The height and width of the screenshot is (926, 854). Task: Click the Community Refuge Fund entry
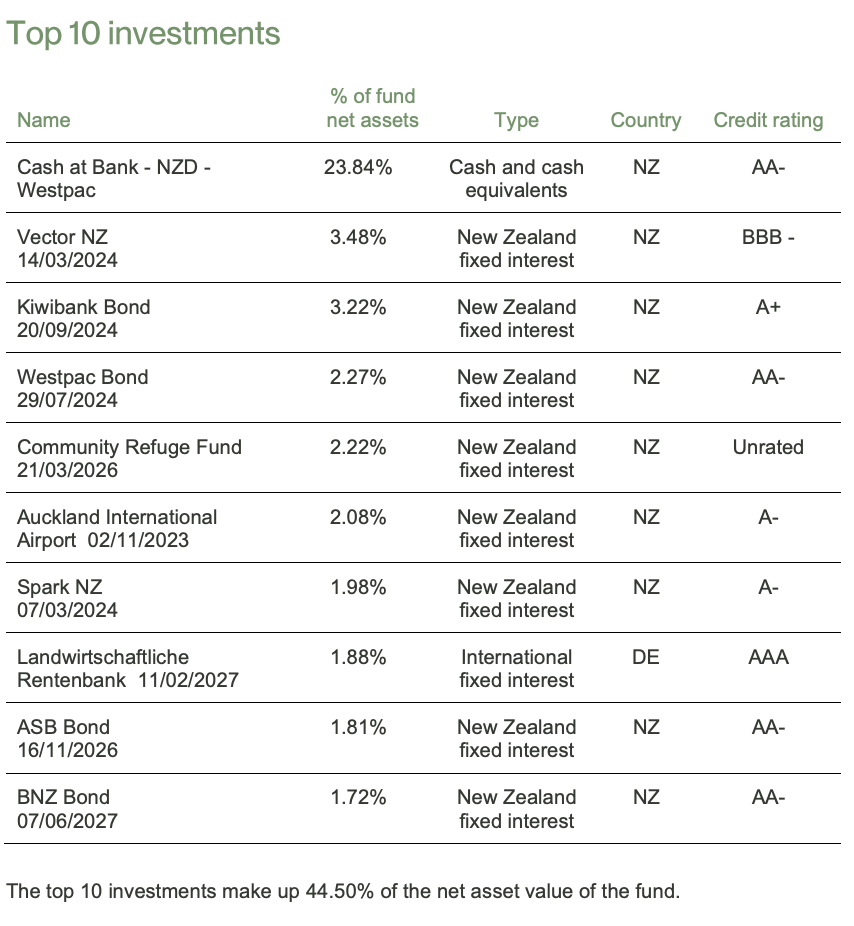(x=129, y=447)
